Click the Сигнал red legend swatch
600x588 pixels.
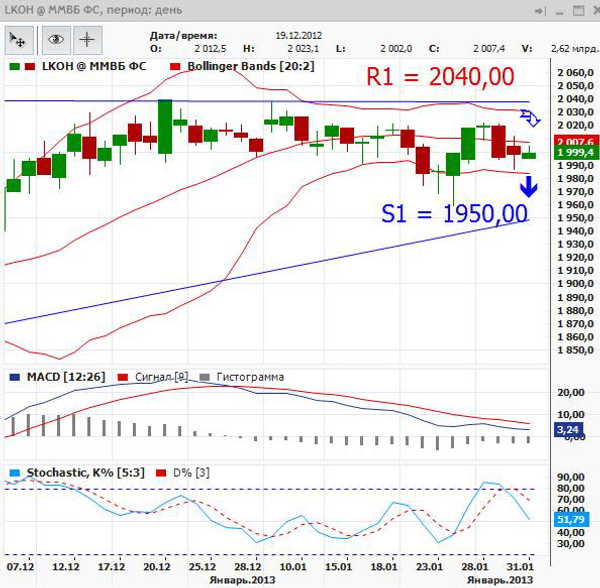click(x=122, y=378)
